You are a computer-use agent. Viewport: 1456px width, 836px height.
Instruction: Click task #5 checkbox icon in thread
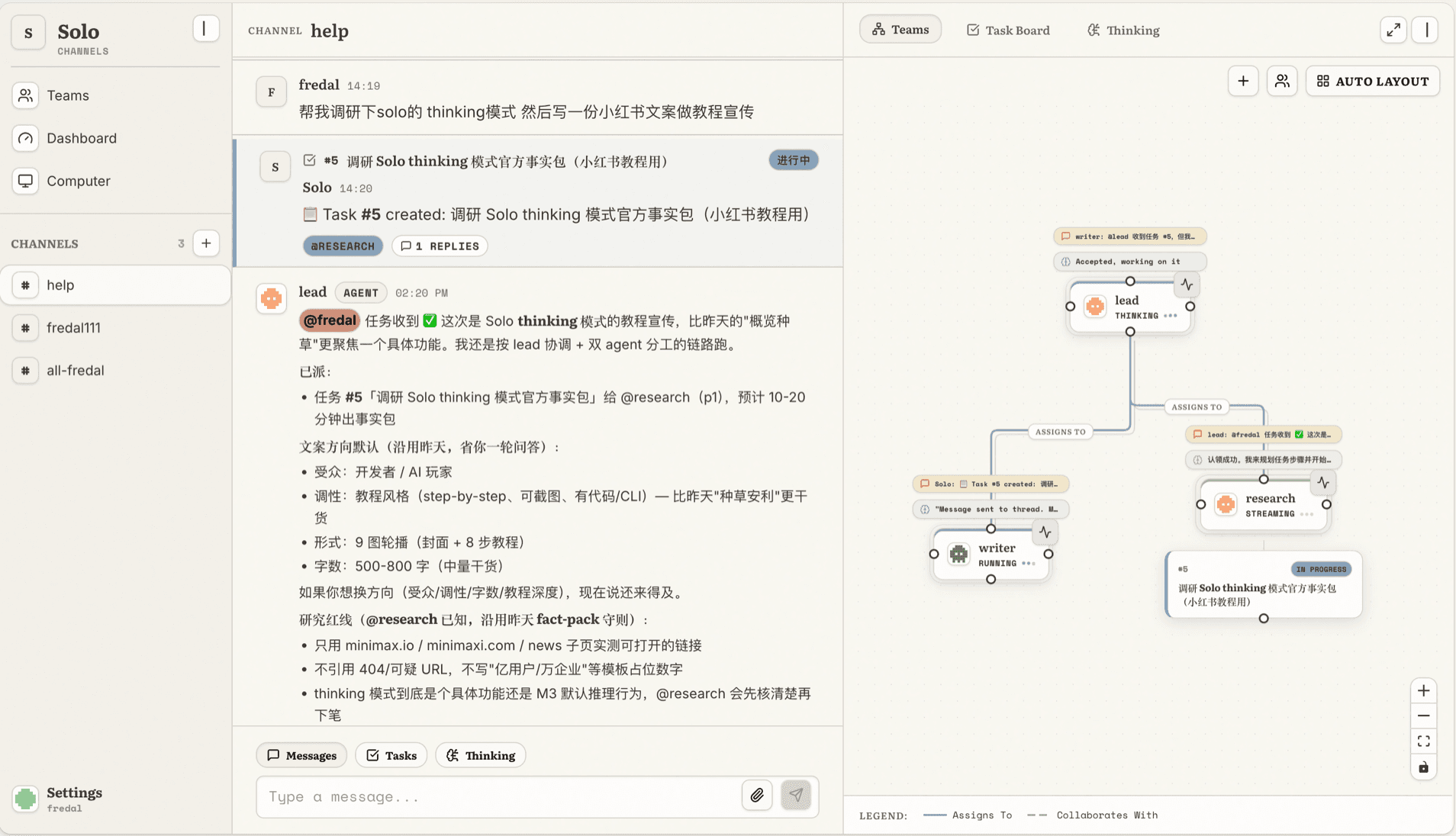309,160
